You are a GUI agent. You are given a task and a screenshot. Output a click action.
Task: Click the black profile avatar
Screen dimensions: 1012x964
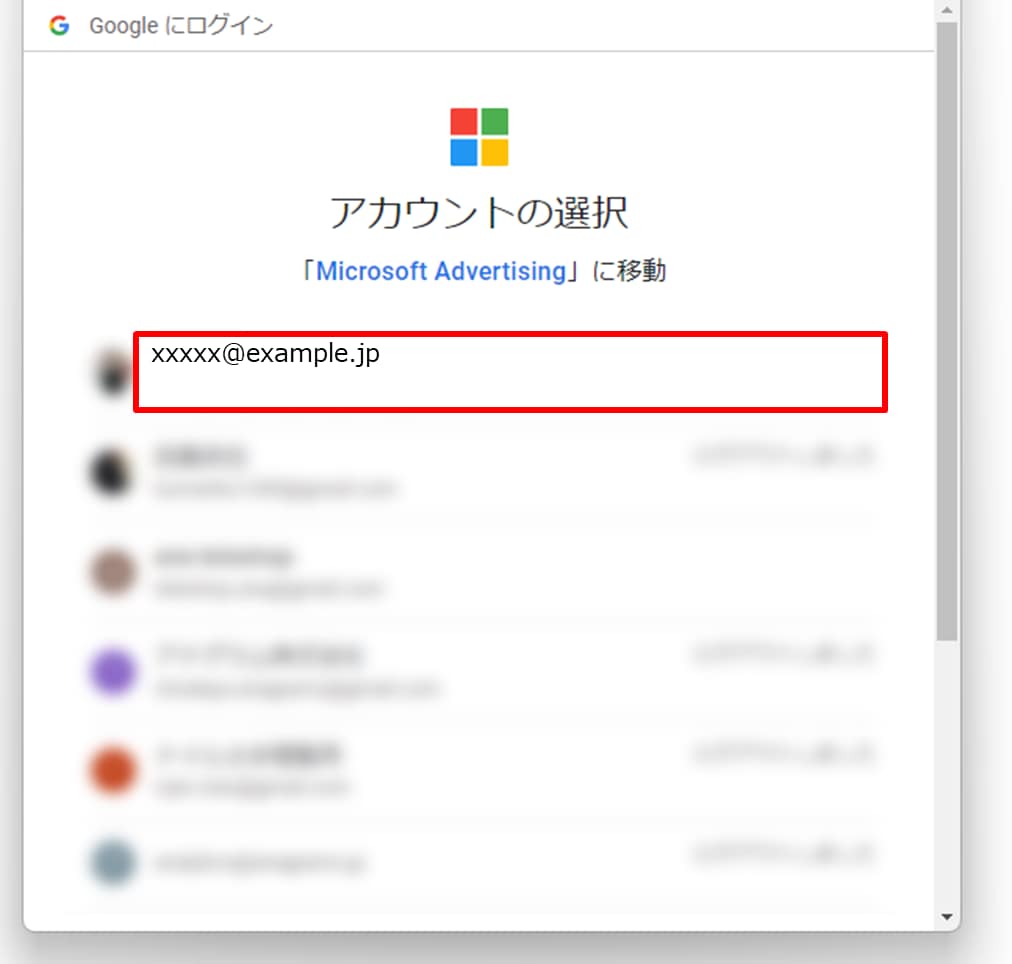coord(111,471)
